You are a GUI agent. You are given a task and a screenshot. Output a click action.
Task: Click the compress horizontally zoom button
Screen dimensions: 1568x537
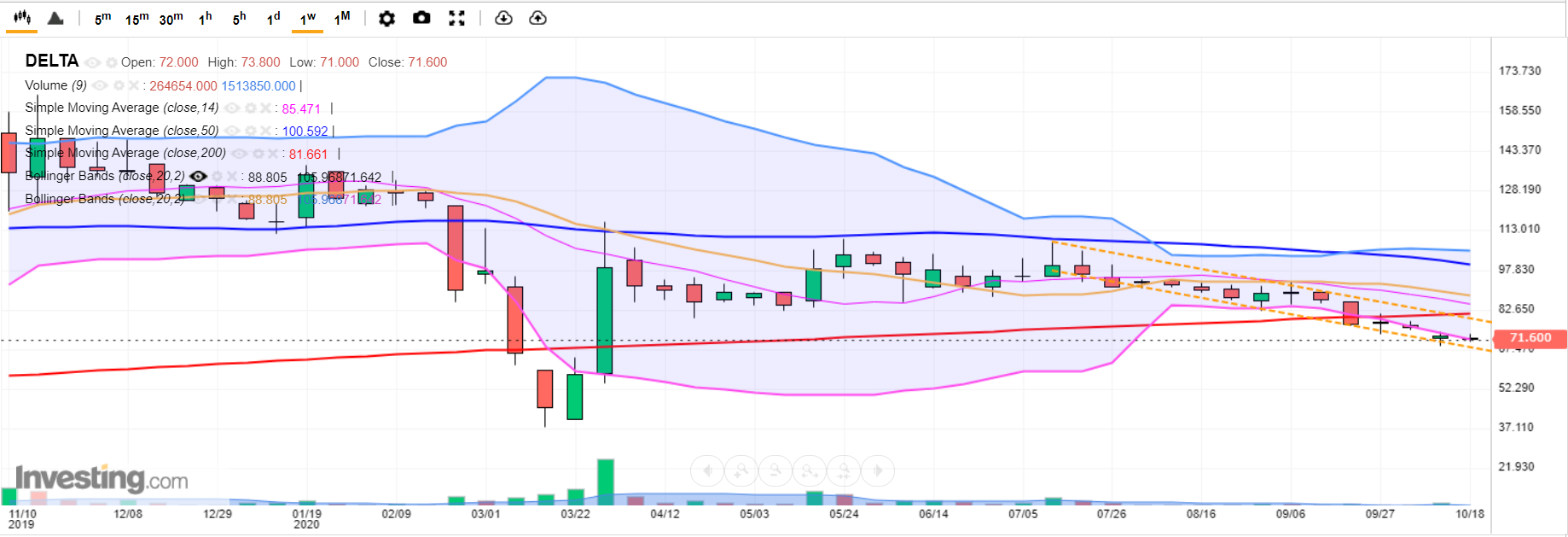click(x=844, y=470)
